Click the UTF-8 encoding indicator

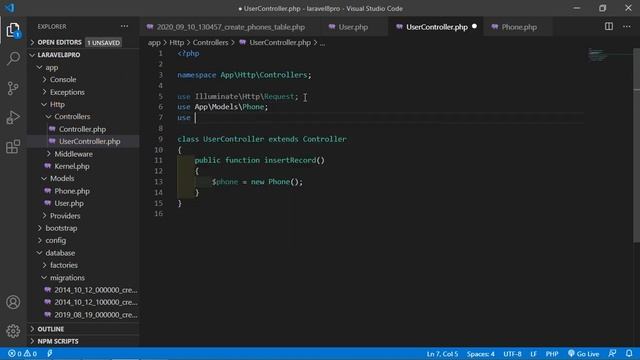(x=512, y=354)
